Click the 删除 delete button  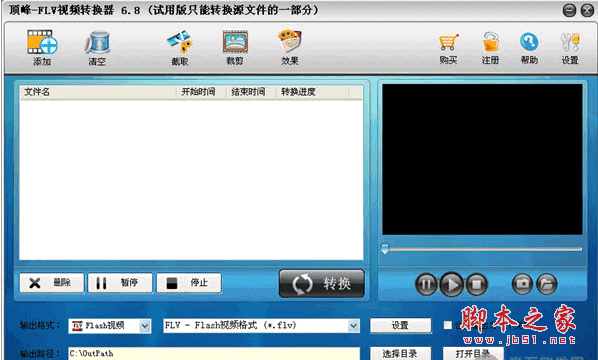click(51, 283)
